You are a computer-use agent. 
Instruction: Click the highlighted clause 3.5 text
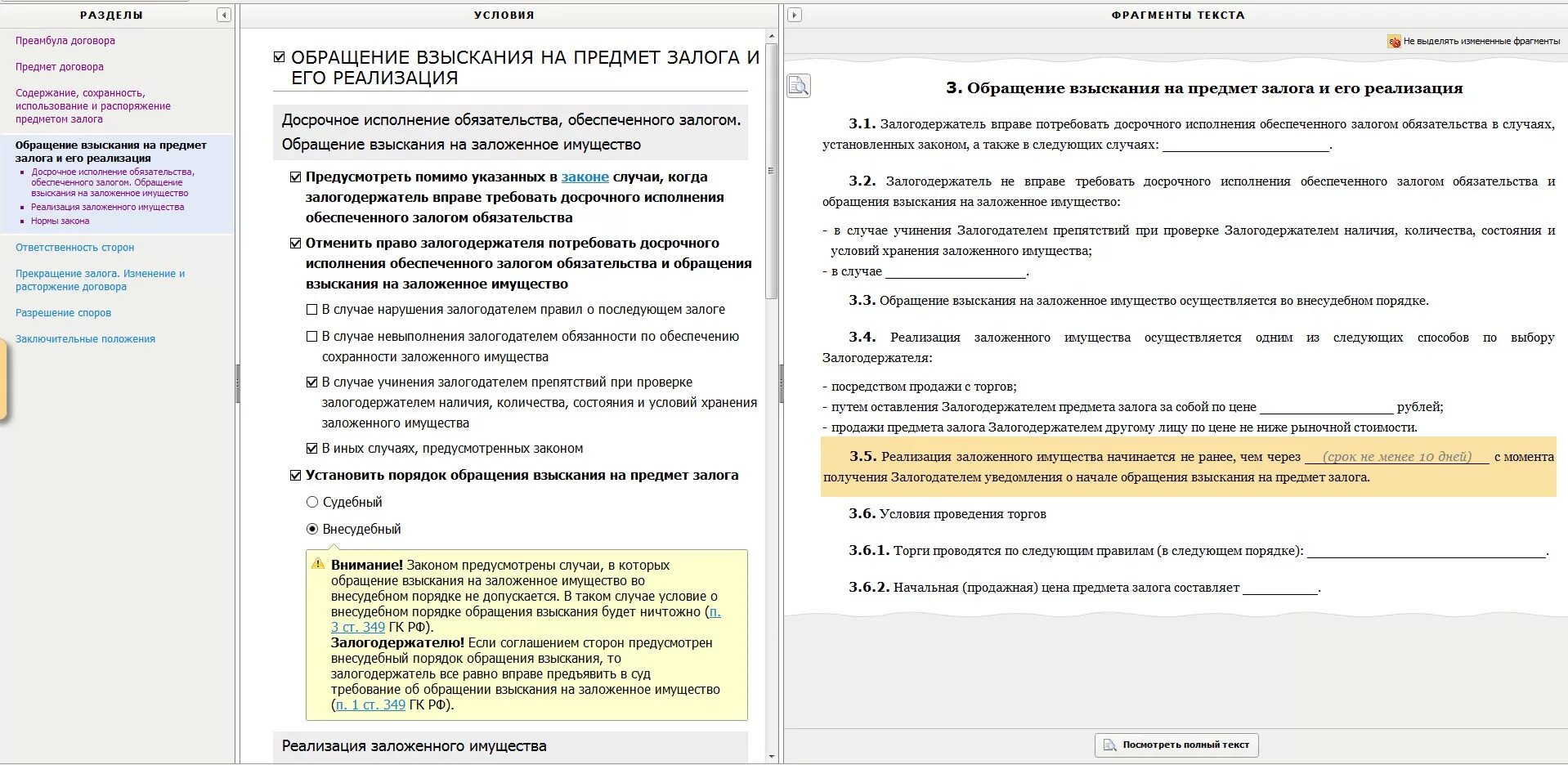(1188, 467)
